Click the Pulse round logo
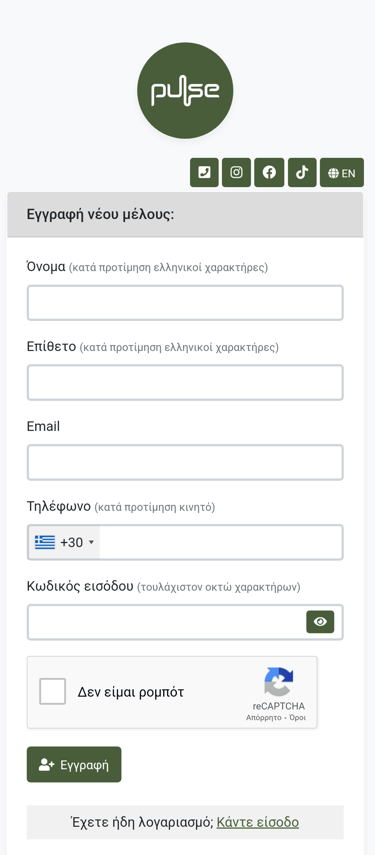375x855 pixels. 185,91
